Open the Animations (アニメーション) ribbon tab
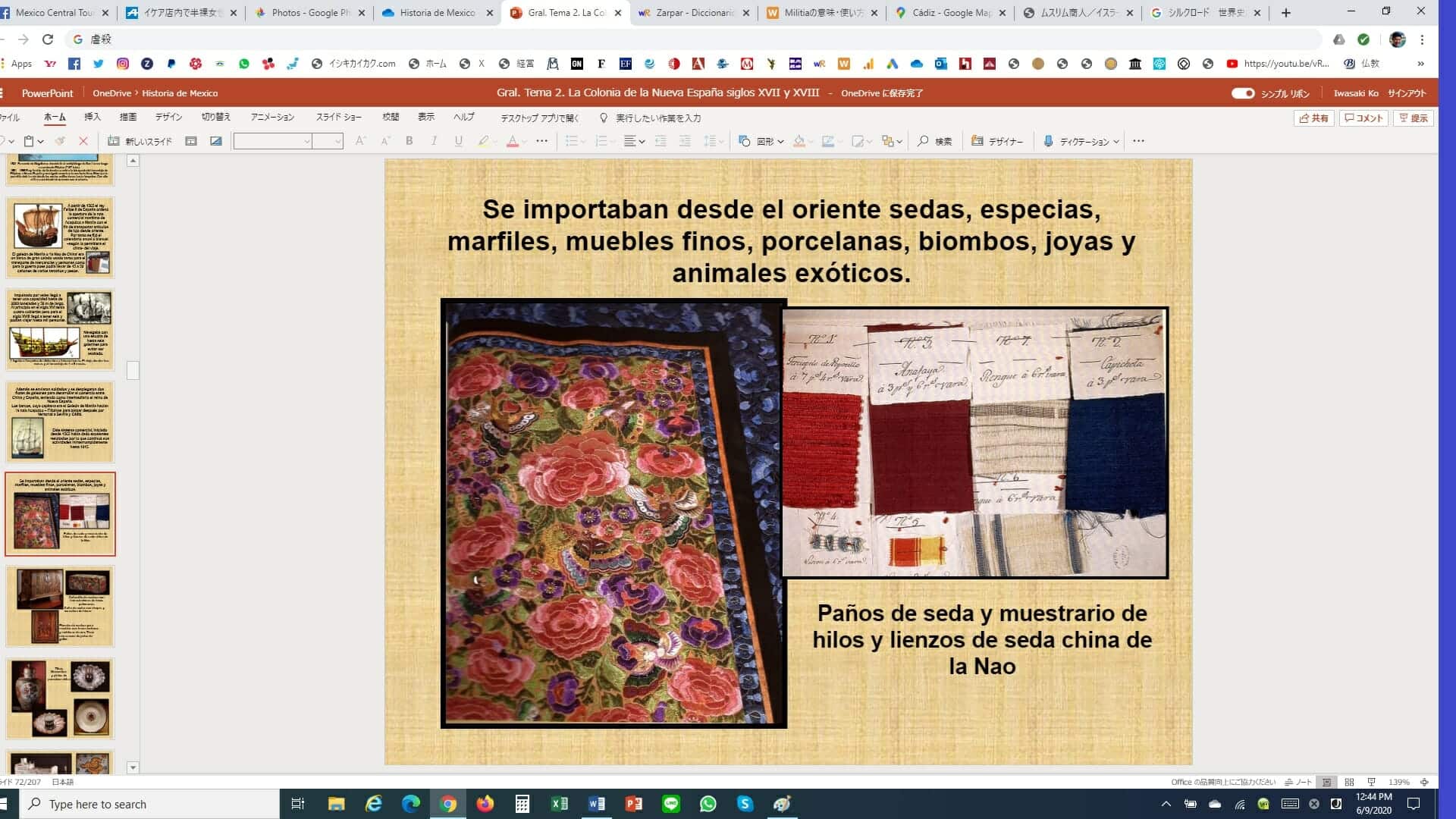Viewport: 1456px width, 819px height. coord(272,117)
